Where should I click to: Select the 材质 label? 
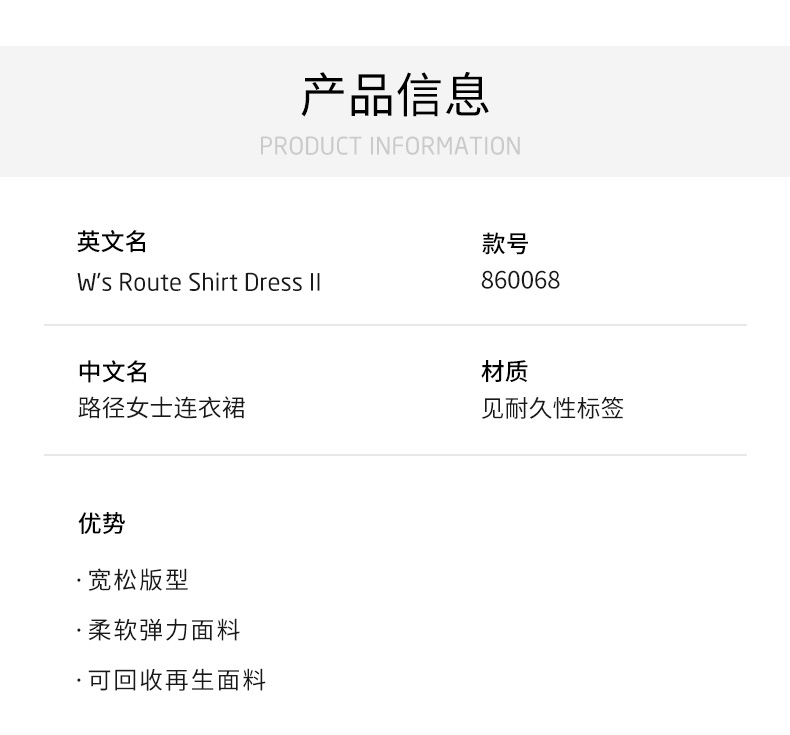pyautogui.click(x=504, y=372)
